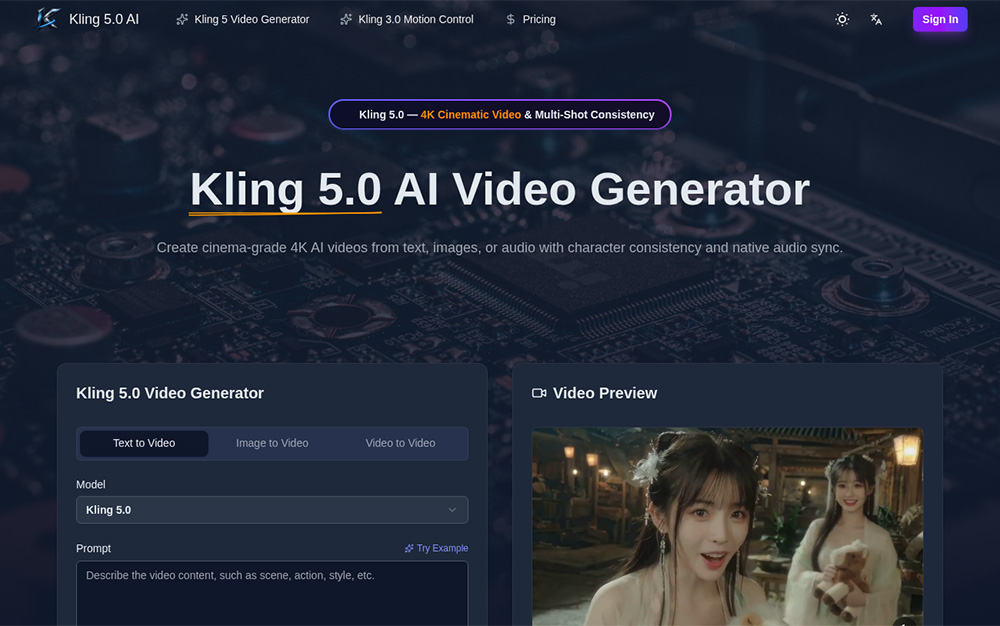Screen dimensions: 1000x626
Task: Open the language switcher icon
Action: pyautogui.click(x=876, y=18)
